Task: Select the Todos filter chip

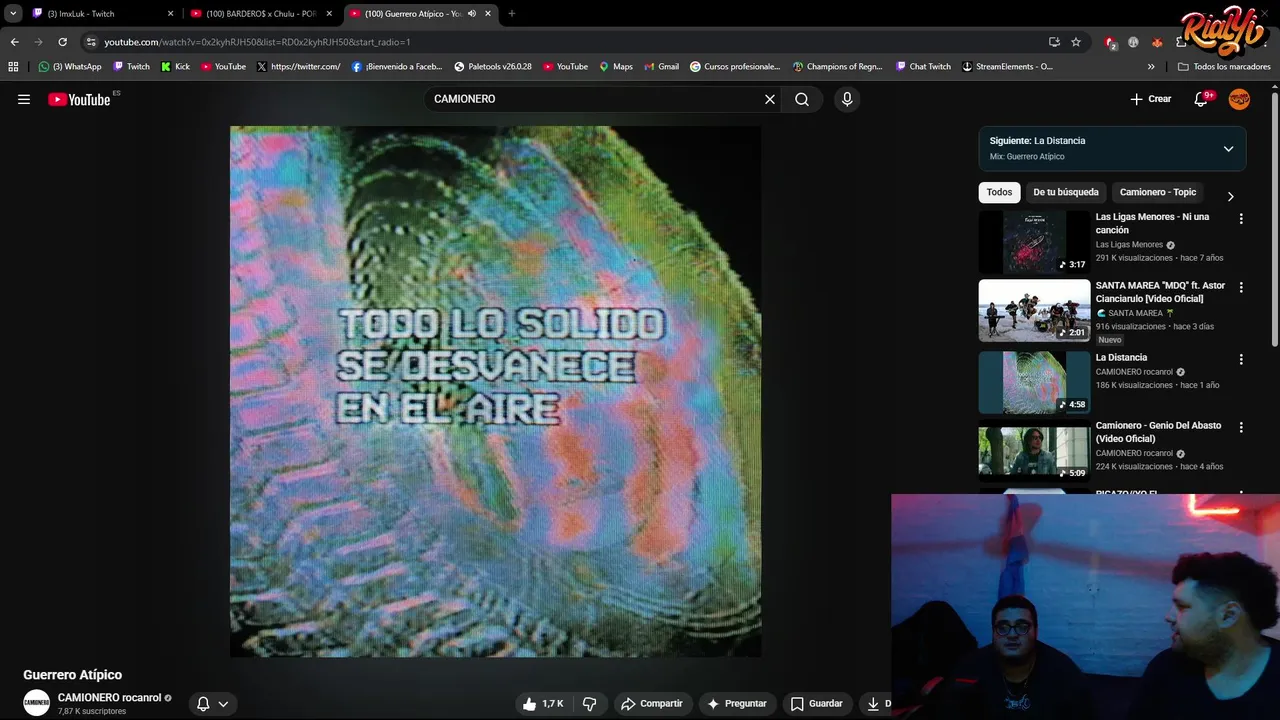Action: [999, 192]
